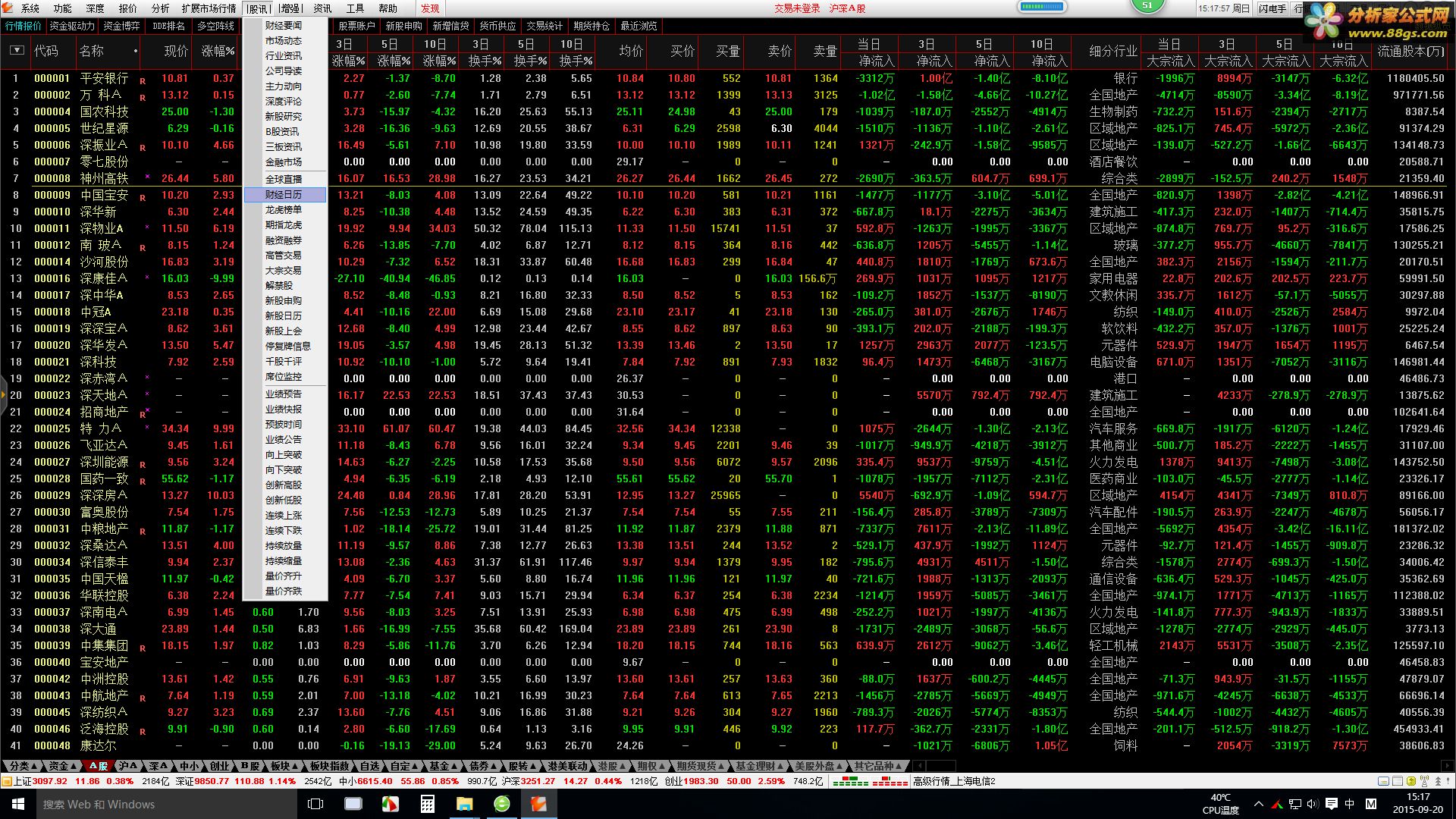The height and width of the screenshot is (819, 1456).
Task: Sort by the 涨幅% column header
Action: 218,51
